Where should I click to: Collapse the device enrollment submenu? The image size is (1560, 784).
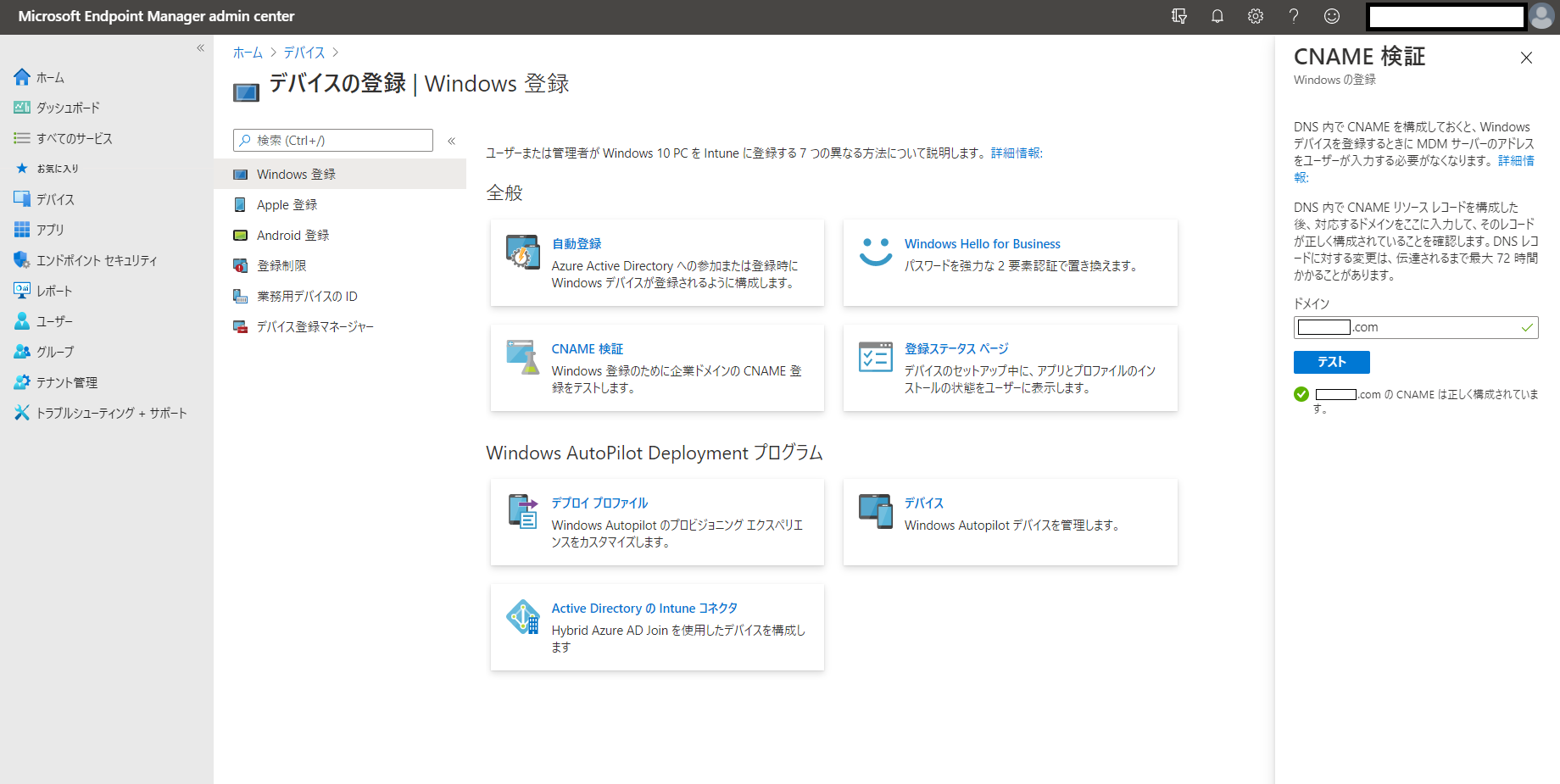pos(452,141)
